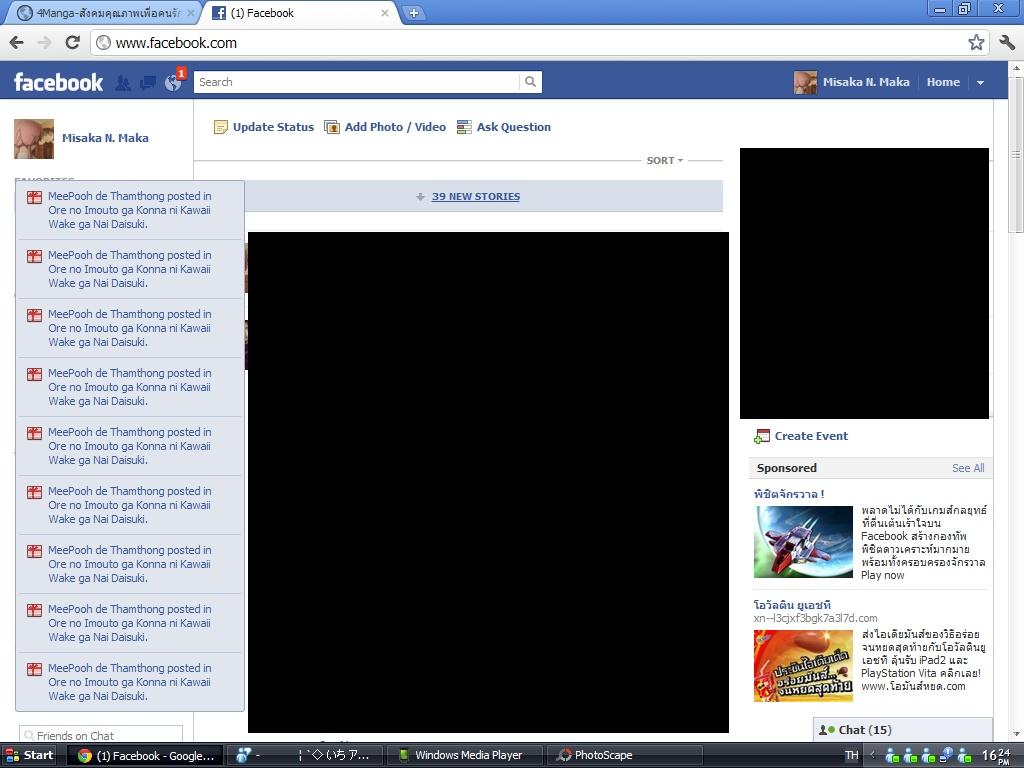Click the Add Photo / Video icon

tap(332, 127)
